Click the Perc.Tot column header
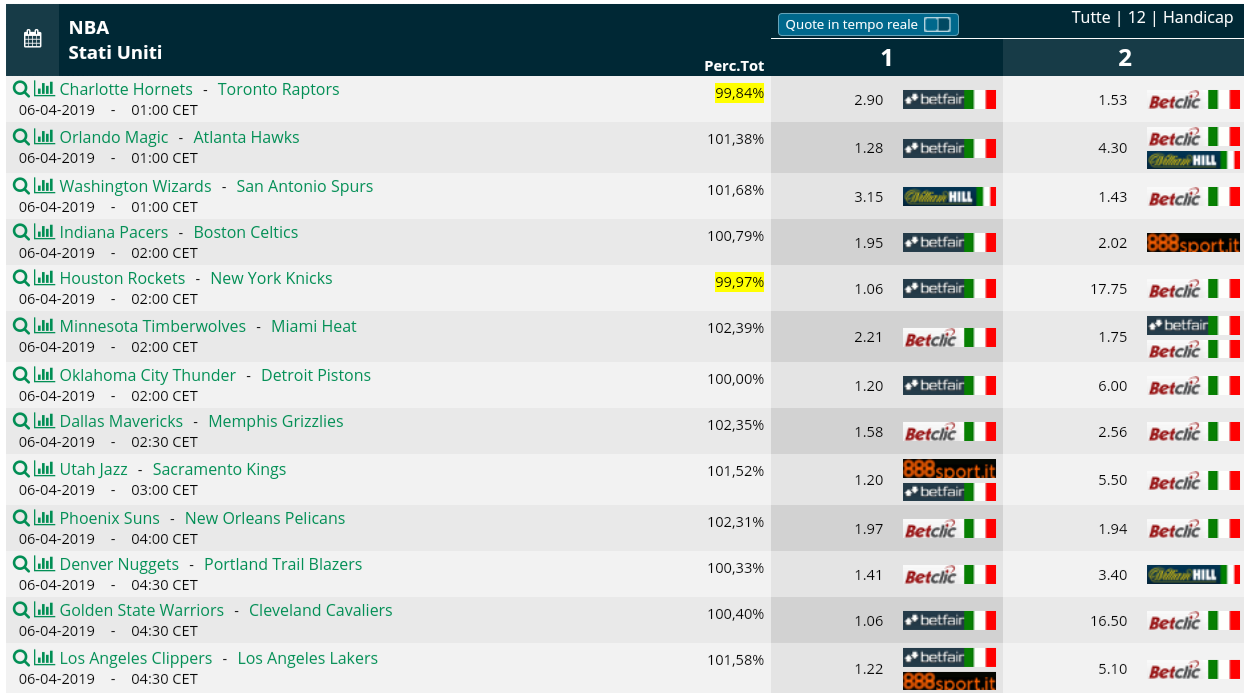The height and width of the screenshot is (693, 1244). coord(734,66)
